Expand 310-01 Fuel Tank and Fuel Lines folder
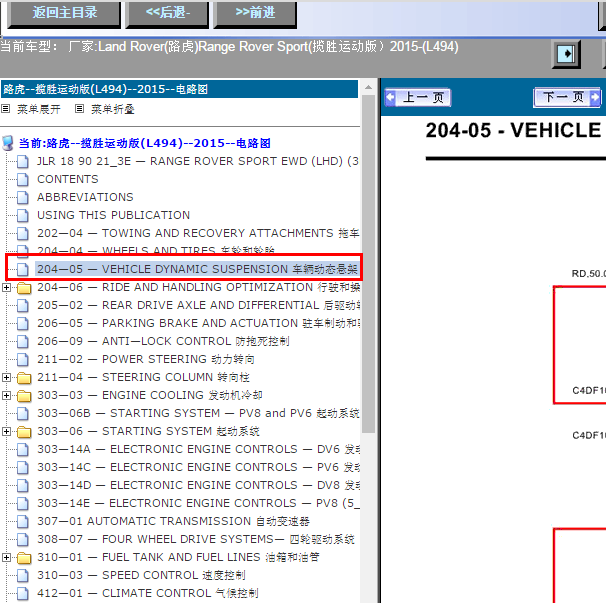This screenshot has width=606, height=603. 6,557
